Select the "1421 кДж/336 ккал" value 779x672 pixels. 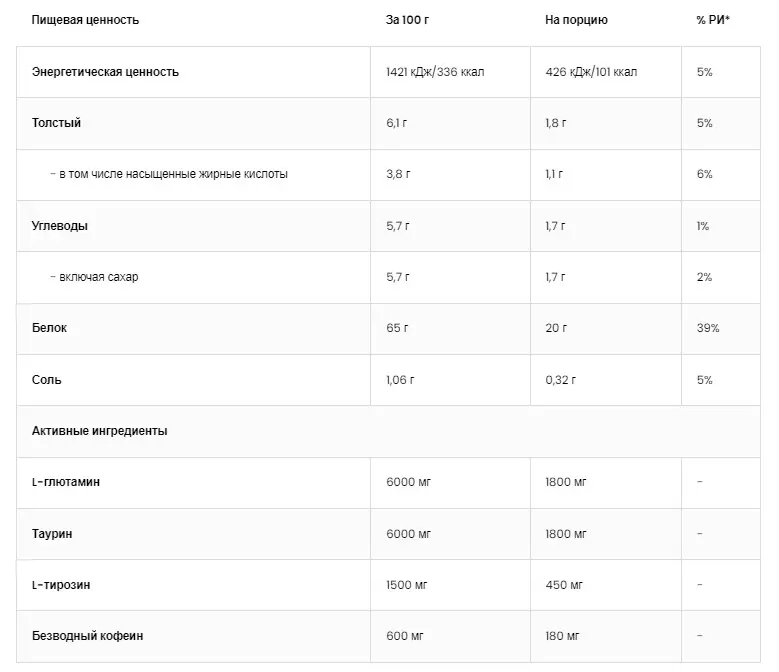[x=435, y=72]
